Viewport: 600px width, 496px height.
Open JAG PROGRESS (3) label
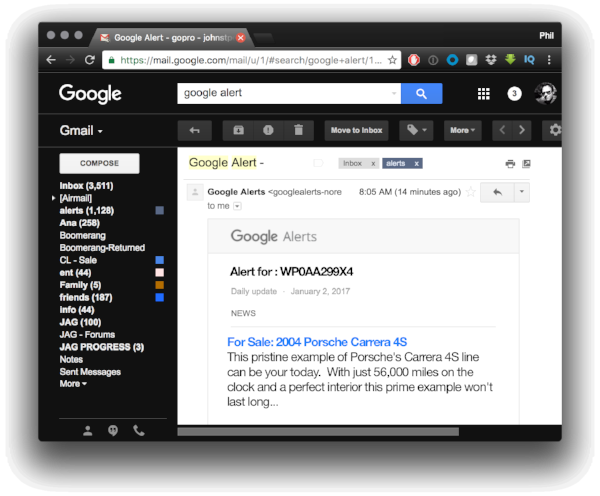click(x=102, y=347)
